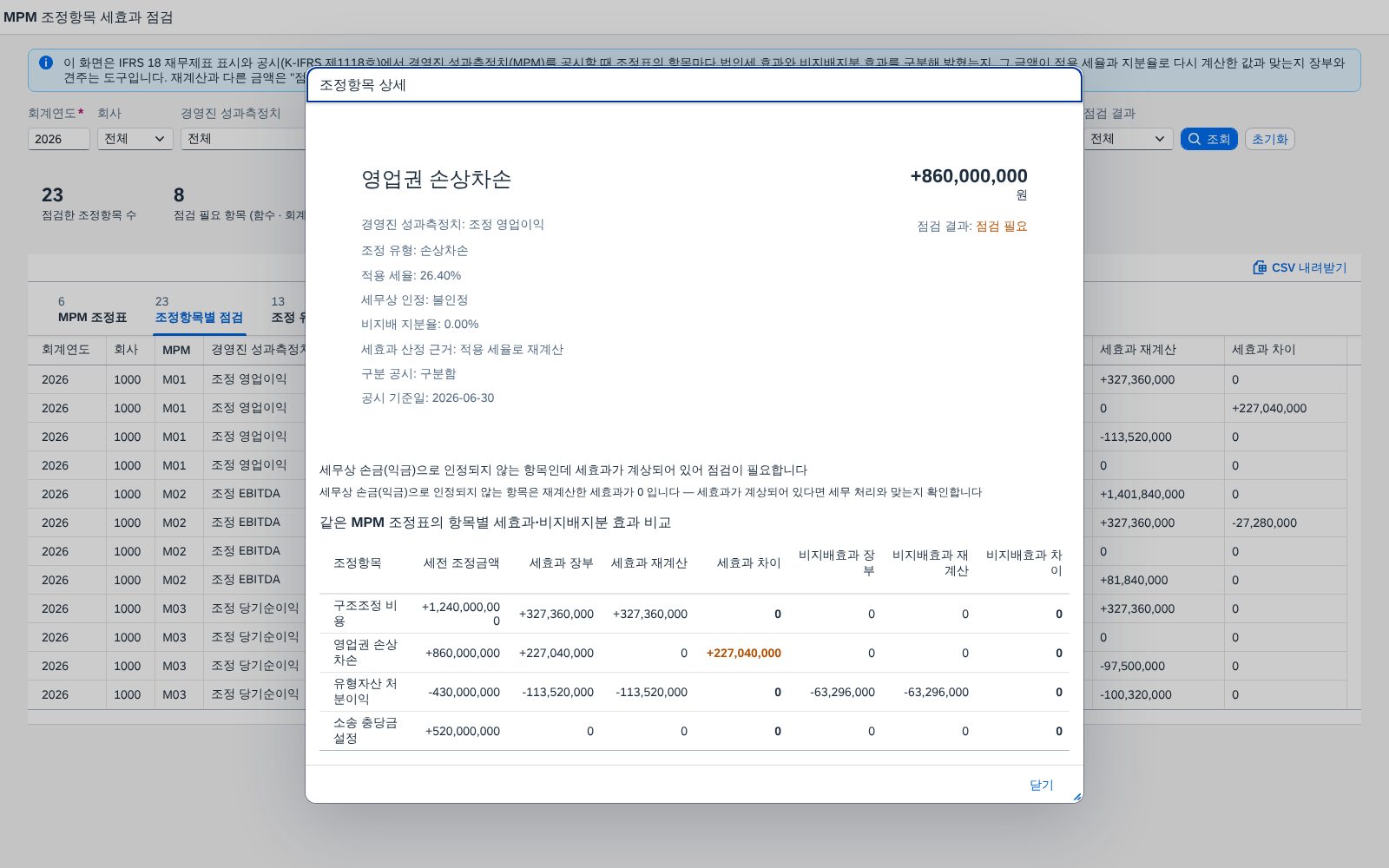This screenshot has height=868, width=1389.
Task: Select the 소송 충당금 설정 row in dialog
Action: tap(694, 731)
